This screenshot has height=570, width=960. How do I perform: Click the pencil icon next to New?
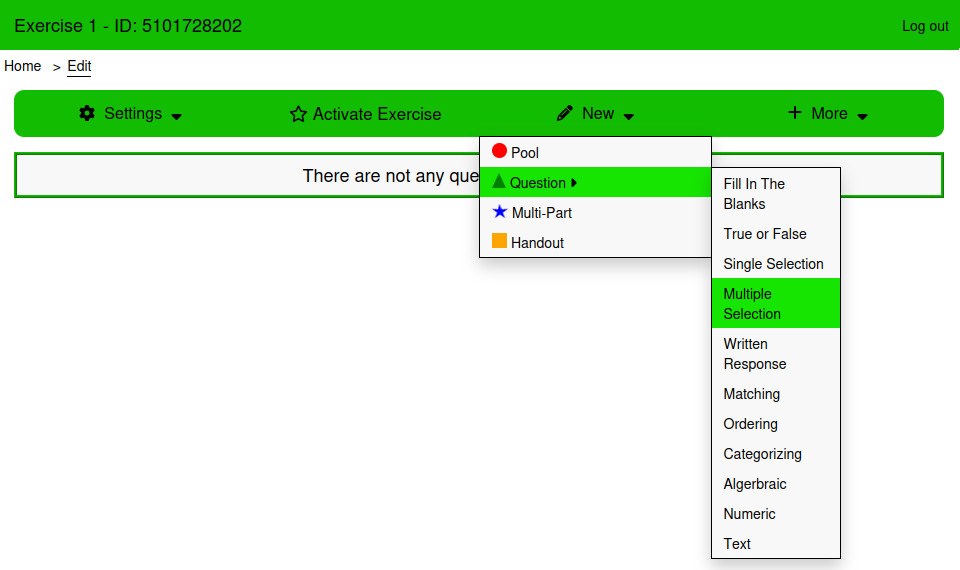[x=565, y=113]
